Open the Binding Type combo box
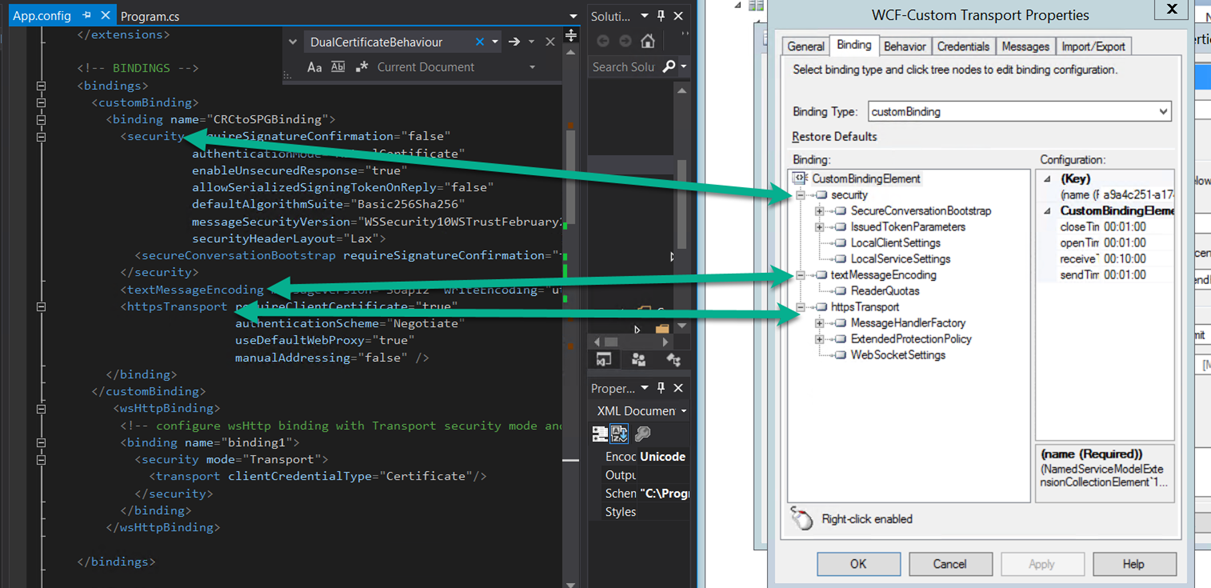The image size is (1211, 588). (1163, 112)
